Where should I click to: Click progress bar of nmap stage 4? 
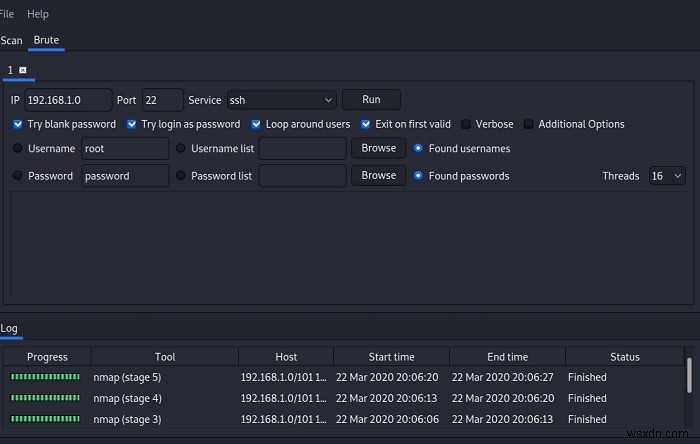point(45,398)
